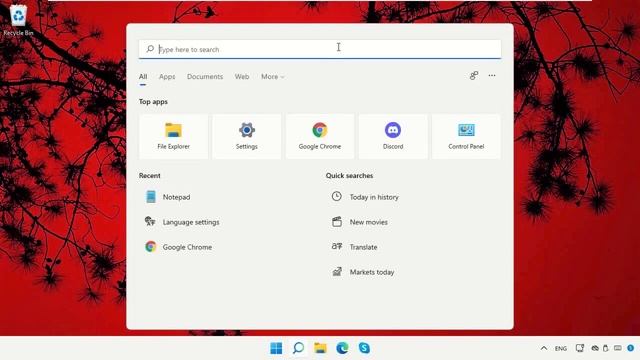Open Discord from Top apps
This screenshot has height=360, width=640.
[393, 136]
